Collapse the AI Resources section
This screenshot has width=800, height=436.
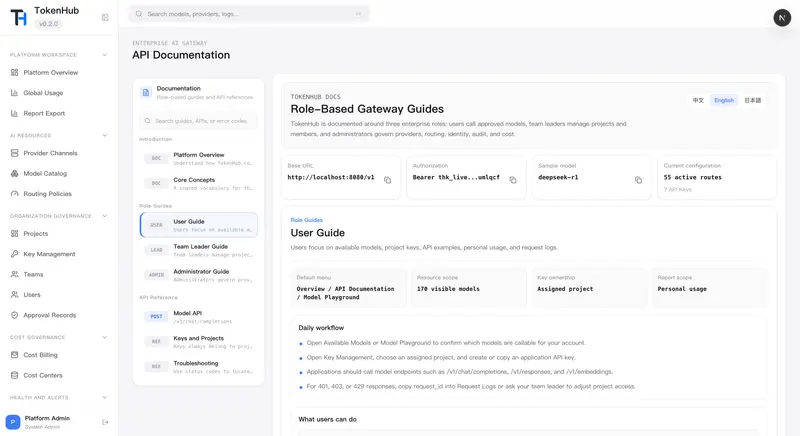[105, 135]
